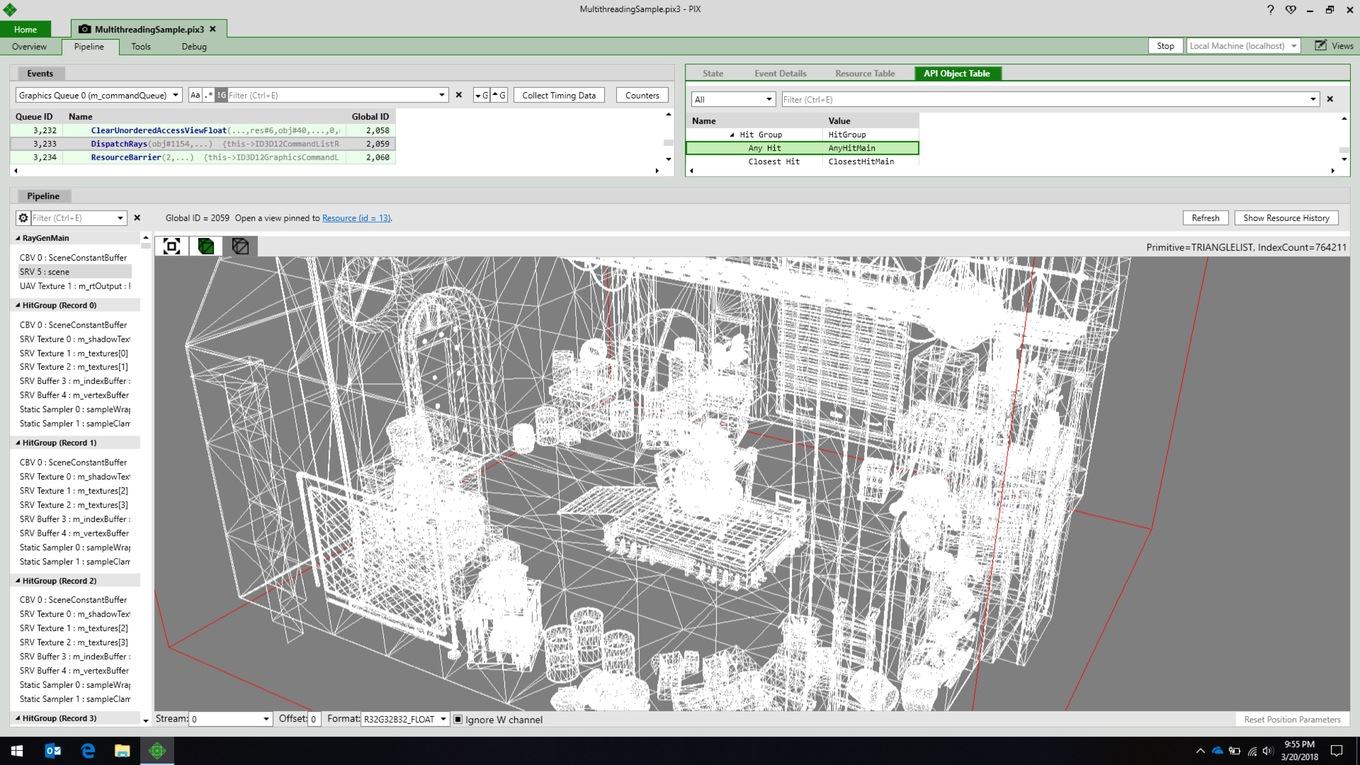Toggle the Ignore W channel checkbox
This screenshot has width=1360, height=765.
[x=458, y=719]
